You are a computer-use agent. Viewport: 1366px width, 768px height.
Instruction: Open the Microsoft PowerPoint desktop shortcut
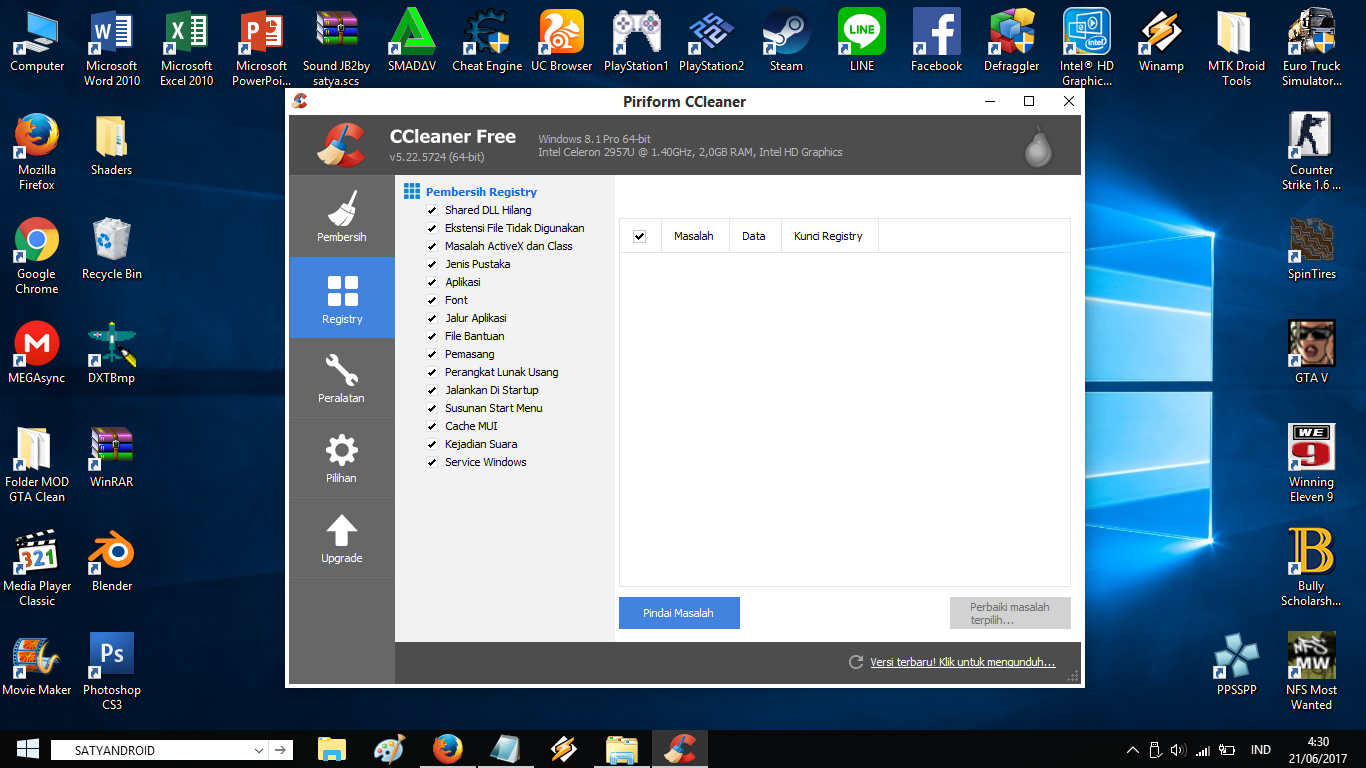click(x=262, y=49)
